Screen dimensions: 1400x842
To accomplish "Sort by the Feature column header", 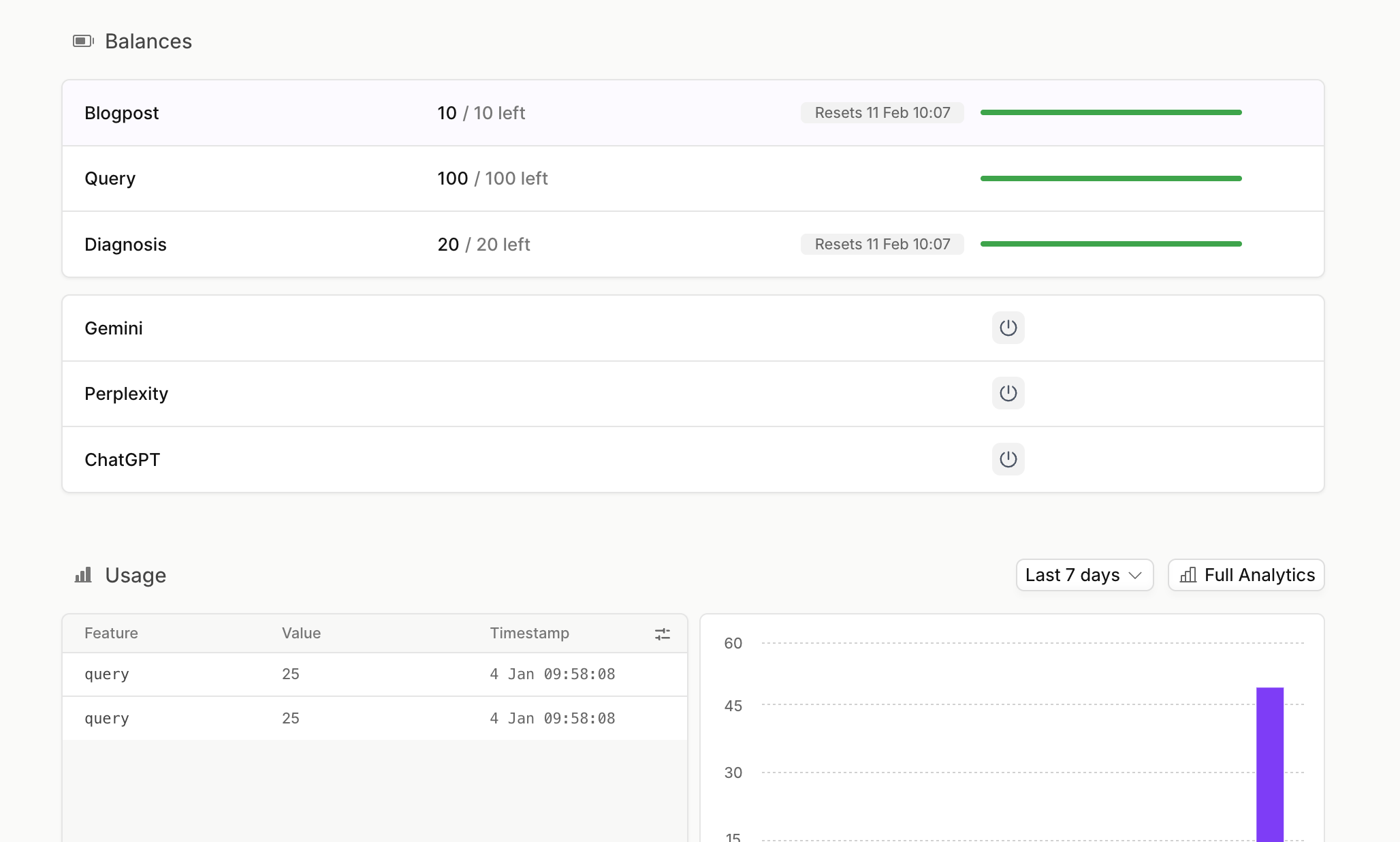I will (x=111, y=633).
